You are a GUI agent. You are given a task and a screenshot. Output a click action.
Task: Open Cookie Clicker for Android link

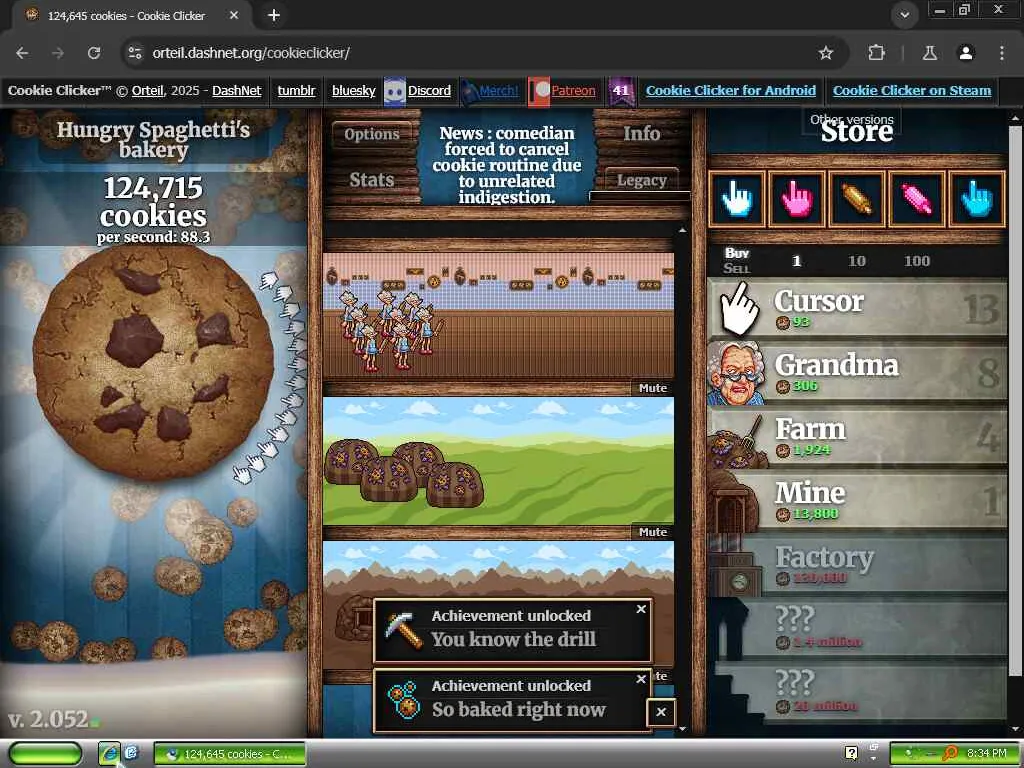[731, 91]
